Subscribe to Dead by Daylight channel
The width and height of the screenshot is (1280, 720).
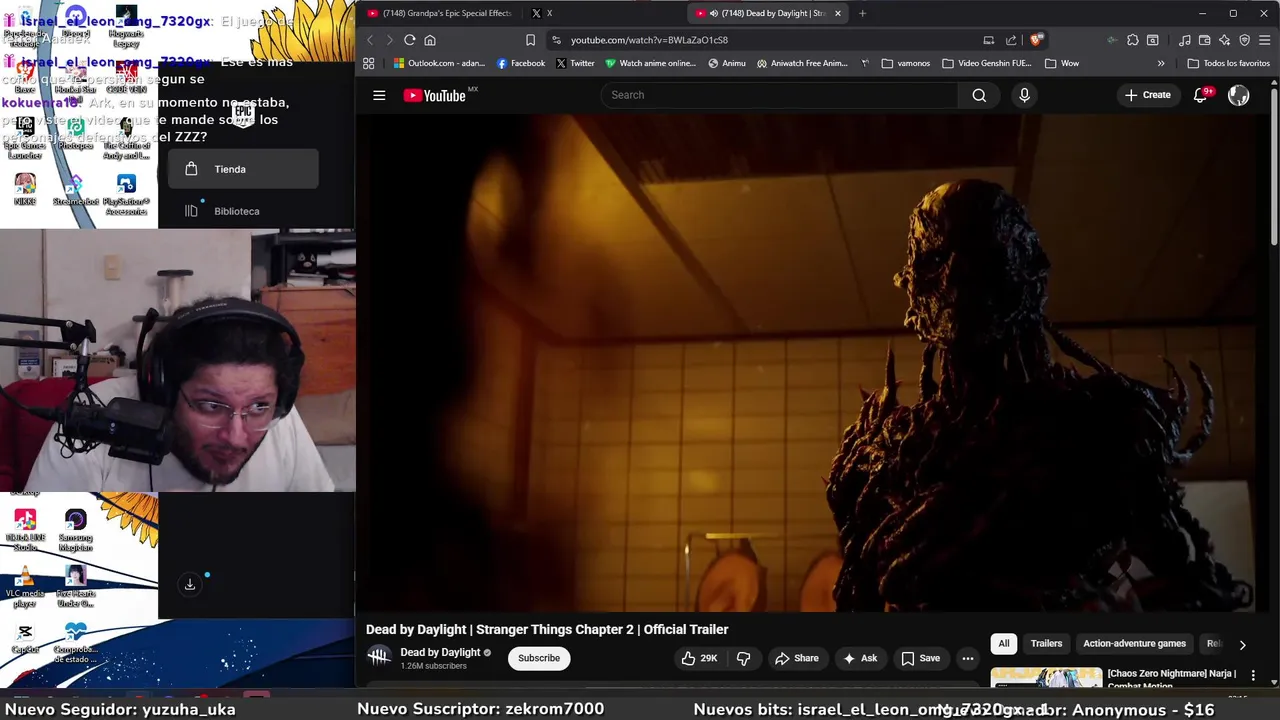[x=539, y=658]
